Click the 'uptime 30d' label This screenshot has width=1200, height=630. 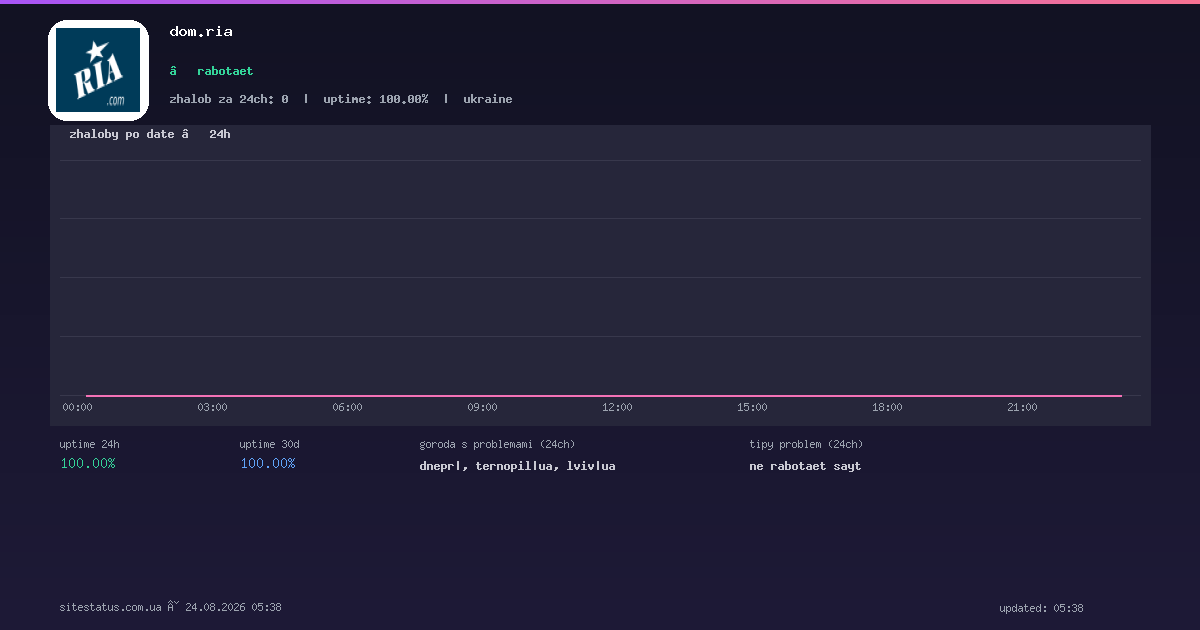pyautogui.click(x=269, y=444)
